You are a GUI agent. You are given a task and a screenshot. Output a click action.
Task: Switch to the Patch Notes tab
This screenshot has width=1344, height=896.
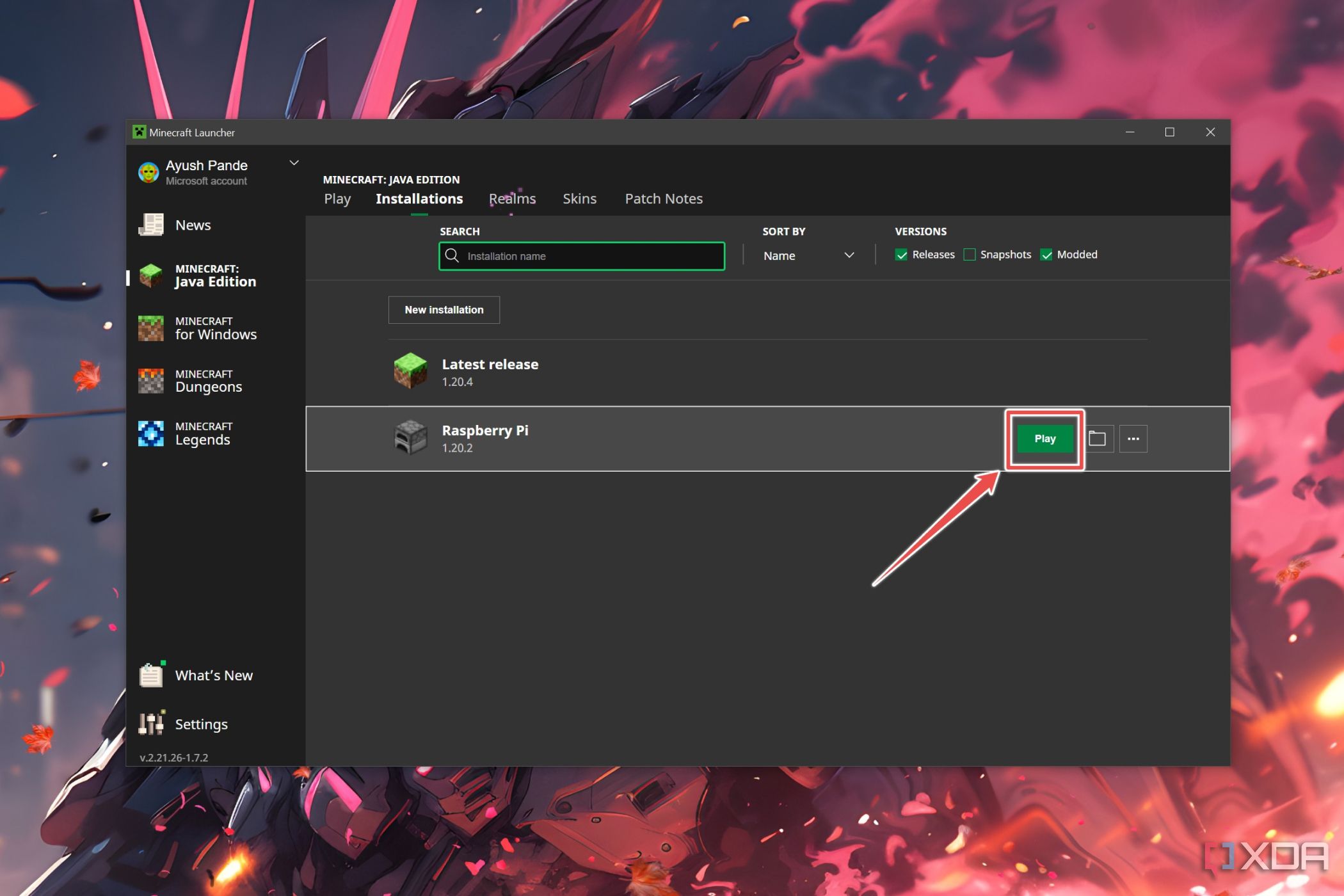[x=663, y=198]
